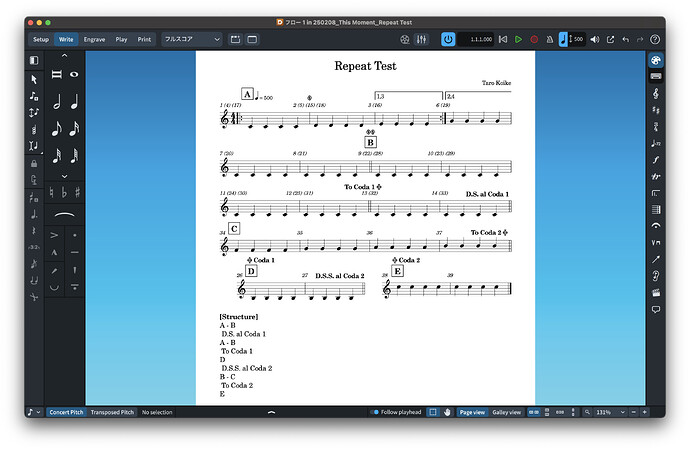Screen dimensions: 690x449
Task: Select the quarter note duration
Action: point(74,102)
